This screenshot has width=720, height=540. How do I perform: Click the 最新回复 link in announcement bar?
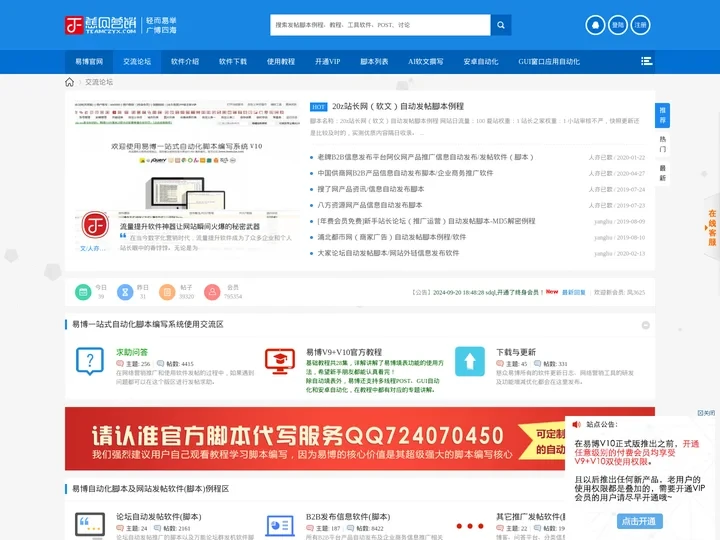point(574,292)
